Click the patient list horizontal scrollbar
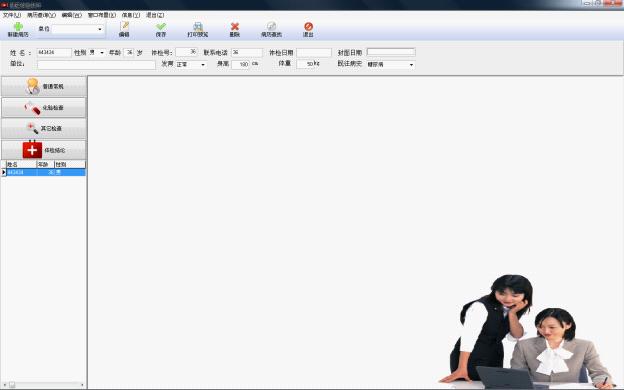 [44, 385]
